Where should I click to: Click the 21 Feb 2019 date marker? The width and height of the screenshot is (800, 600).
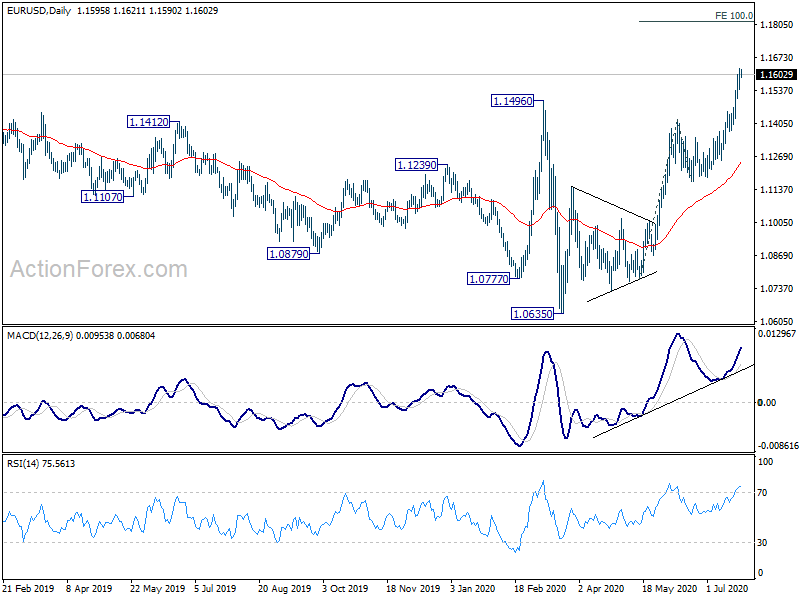(28, 588)
